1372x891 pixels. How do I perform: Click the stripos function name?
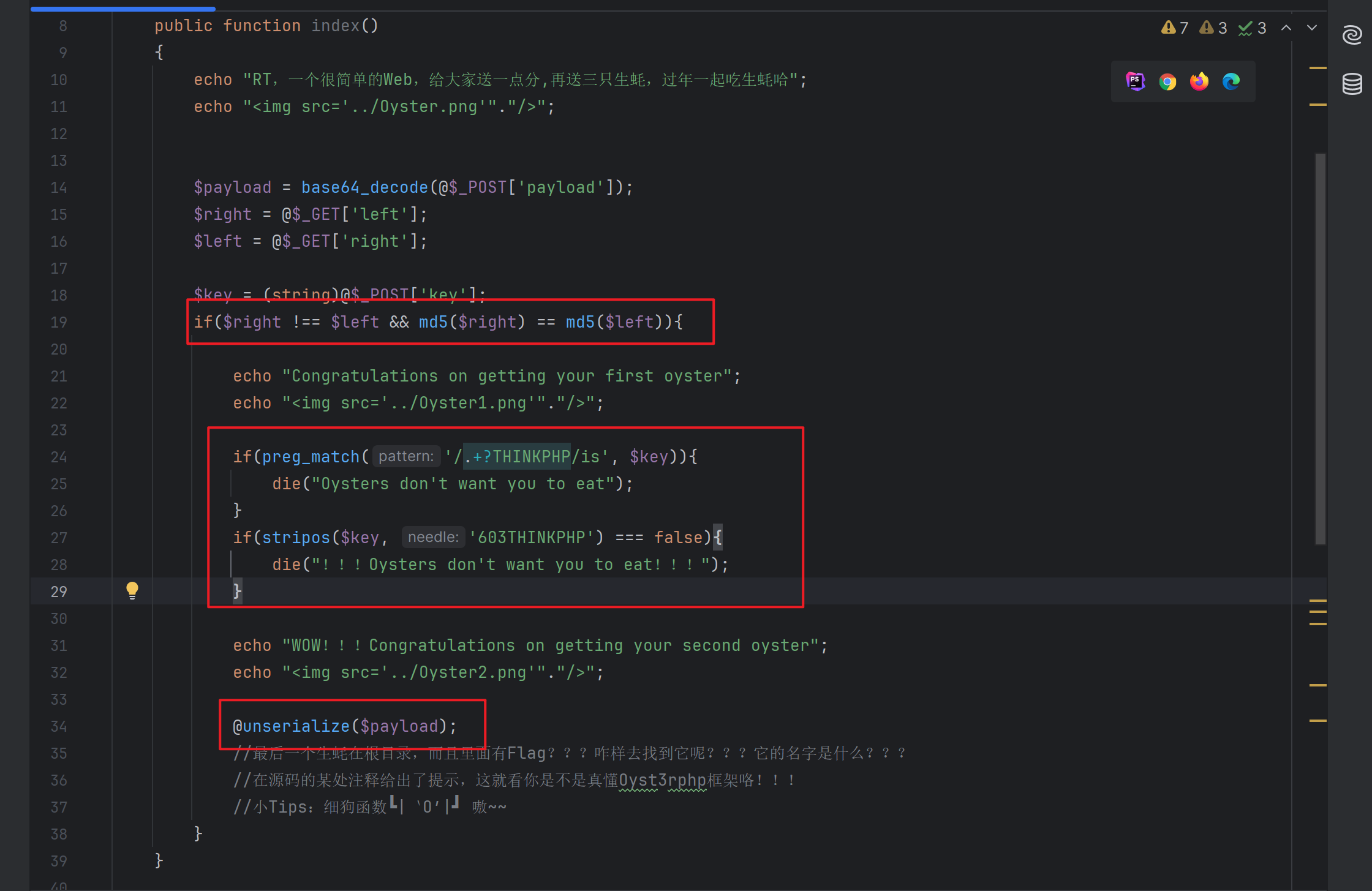click(x=296, y=538)
